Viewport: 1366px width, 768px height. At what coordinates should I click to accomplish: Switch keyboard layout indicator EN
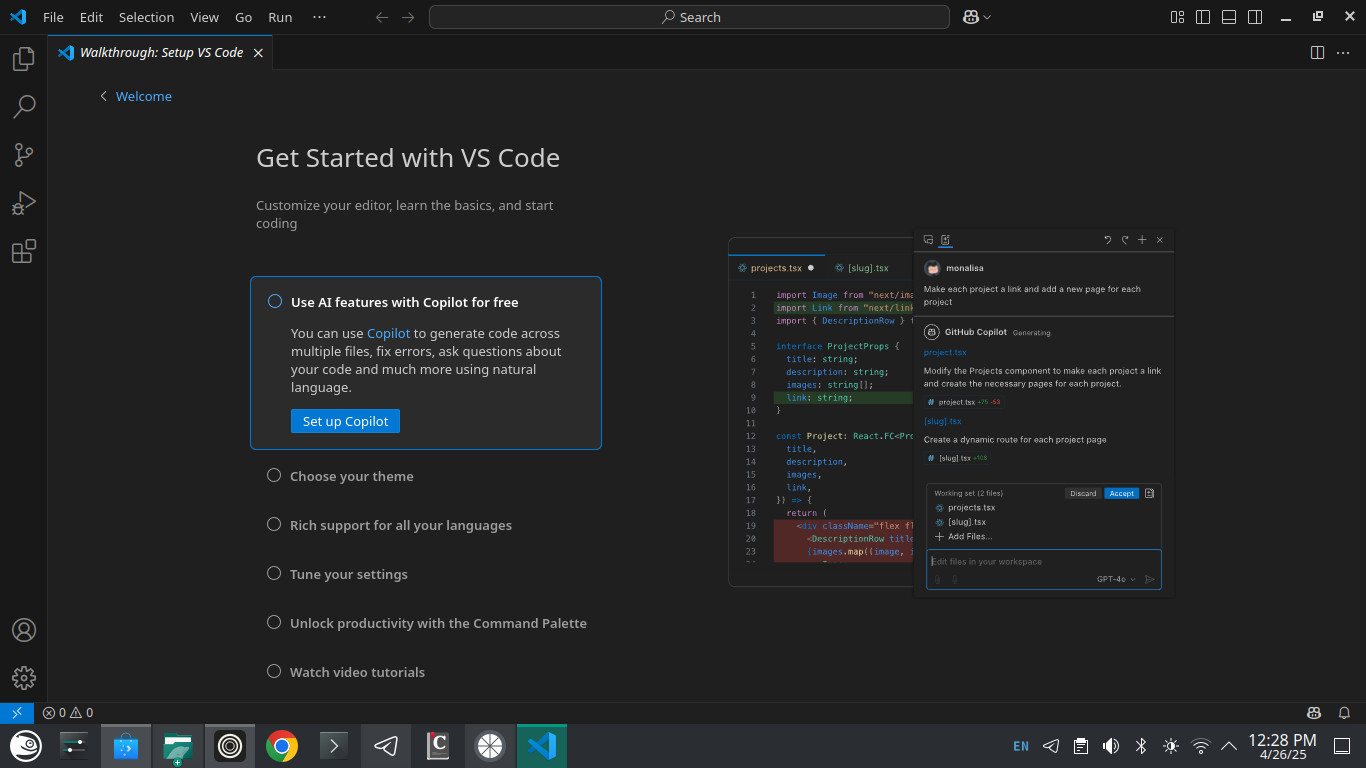click(1021, 746)
